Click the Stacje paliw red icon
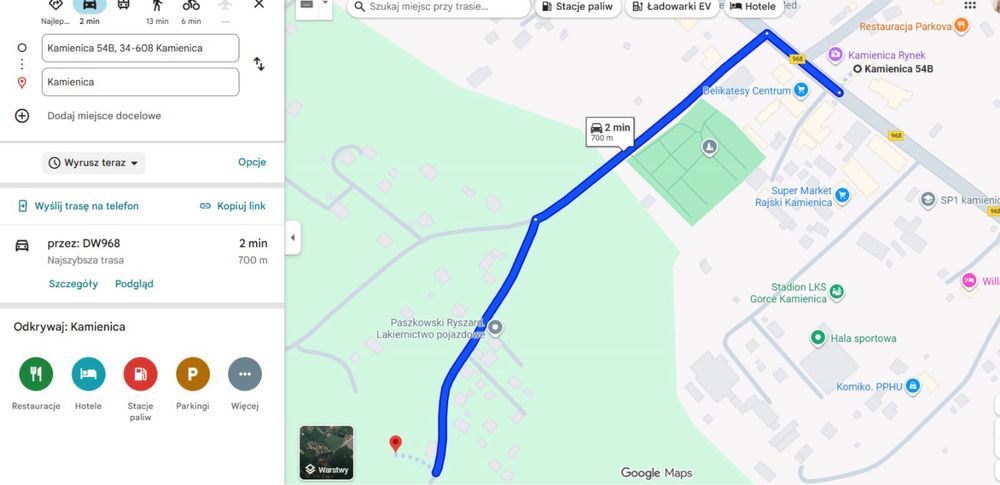The width and height of the screenshot is (1000, 485). point(140,374)
